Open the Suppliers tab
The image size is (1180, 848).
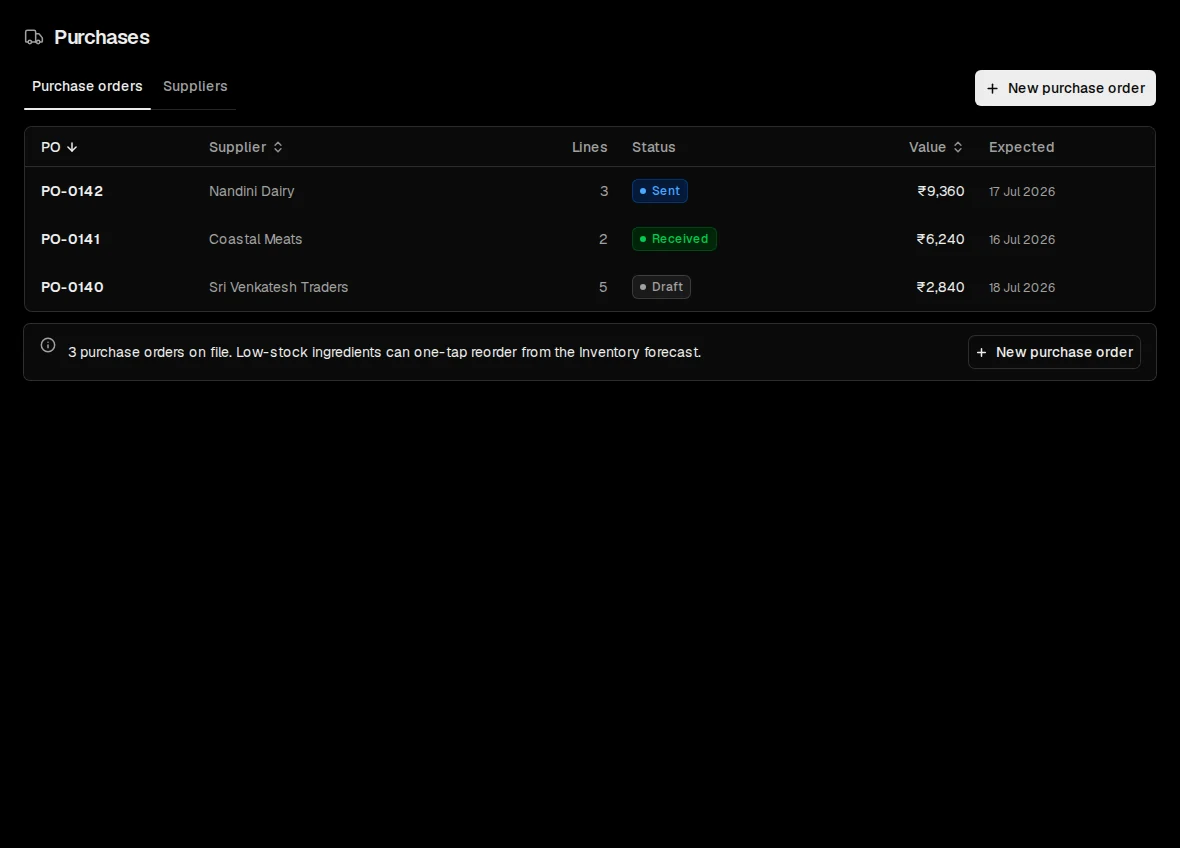(x=195, y=87)
